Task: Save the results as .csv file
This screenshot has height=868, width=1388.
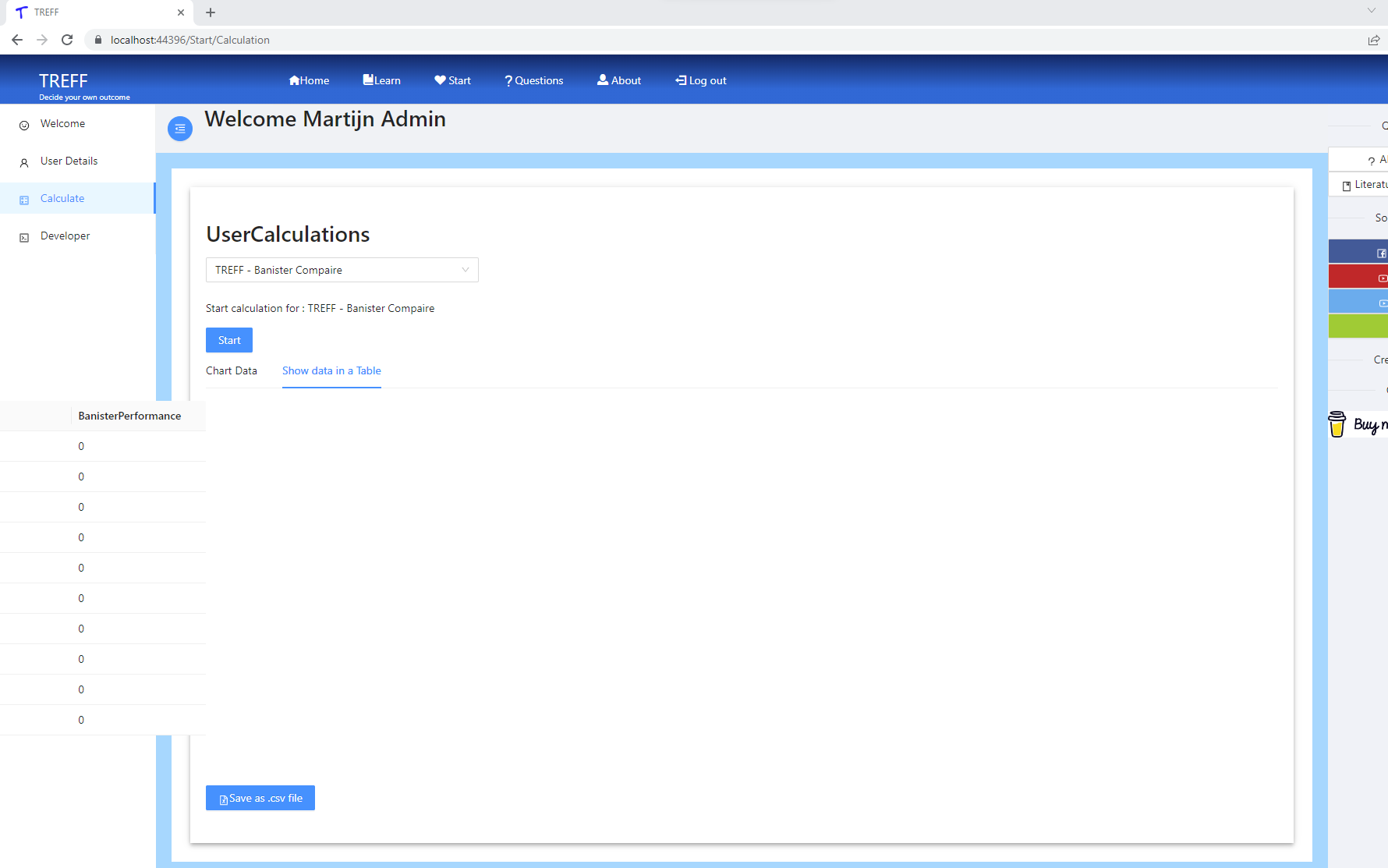Action: point(260,798)
